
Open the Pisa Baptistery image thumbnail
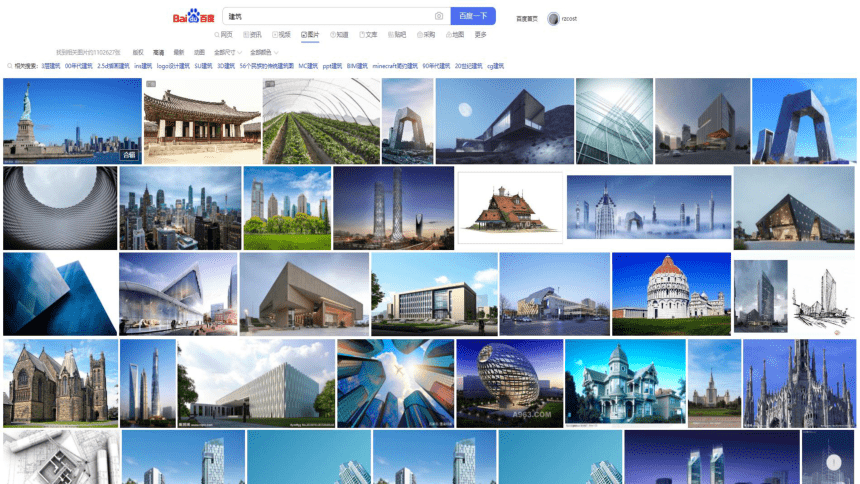coord(671,294)
